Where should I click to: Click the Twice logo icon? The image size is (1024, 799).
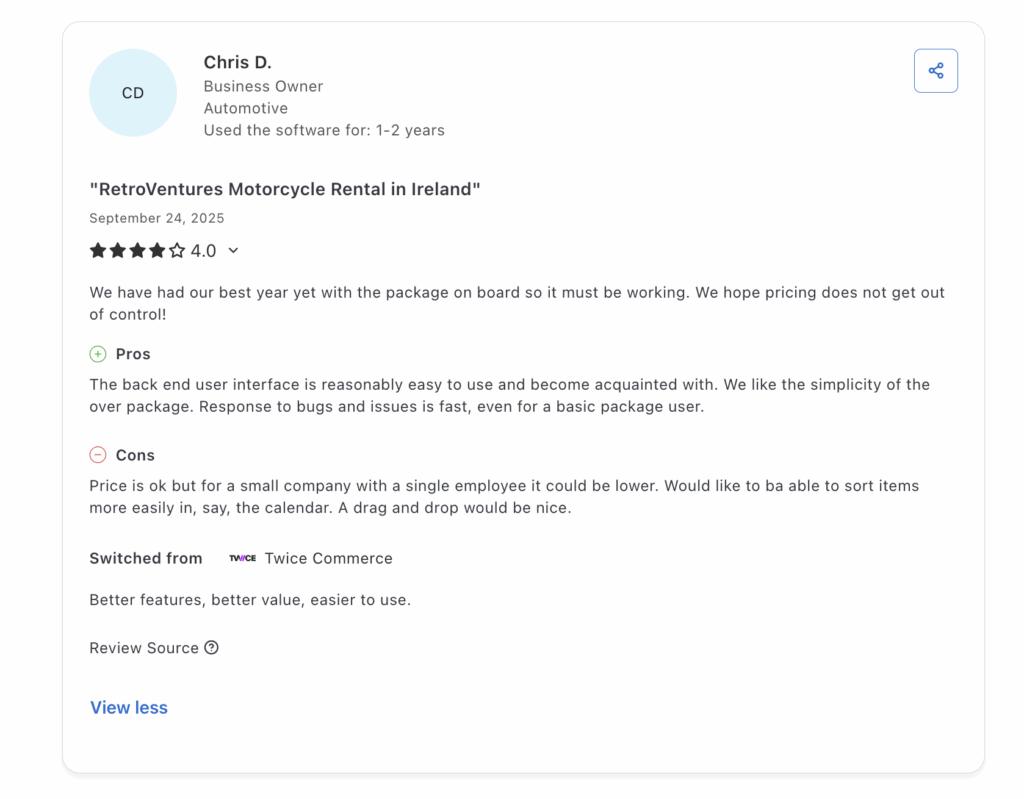point(242,558)
